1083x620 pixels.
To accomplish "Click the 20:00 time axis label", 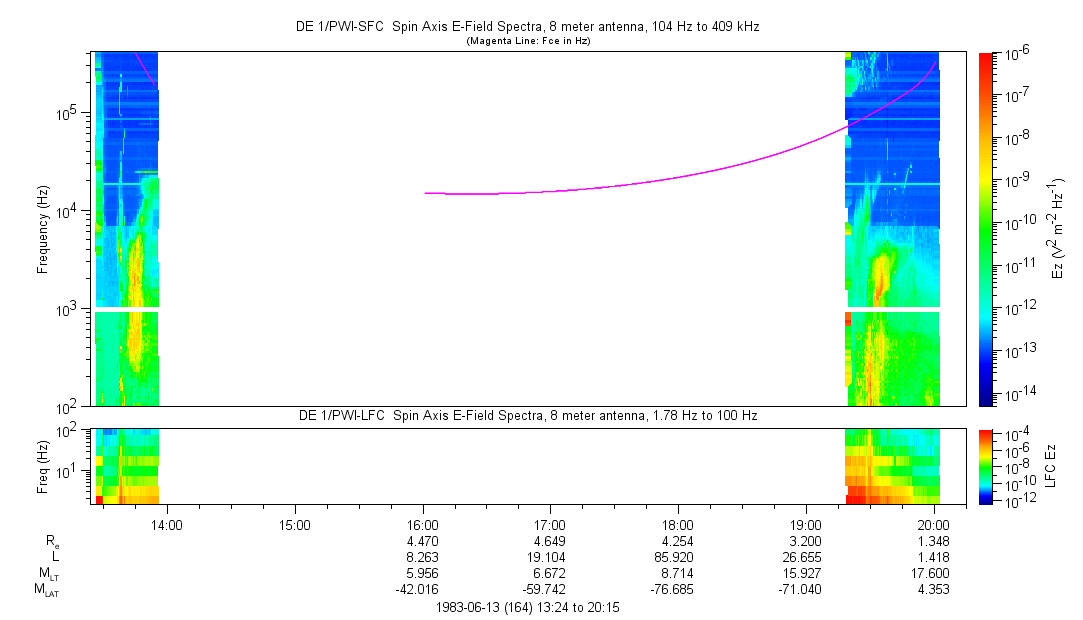I will point(935,525).
